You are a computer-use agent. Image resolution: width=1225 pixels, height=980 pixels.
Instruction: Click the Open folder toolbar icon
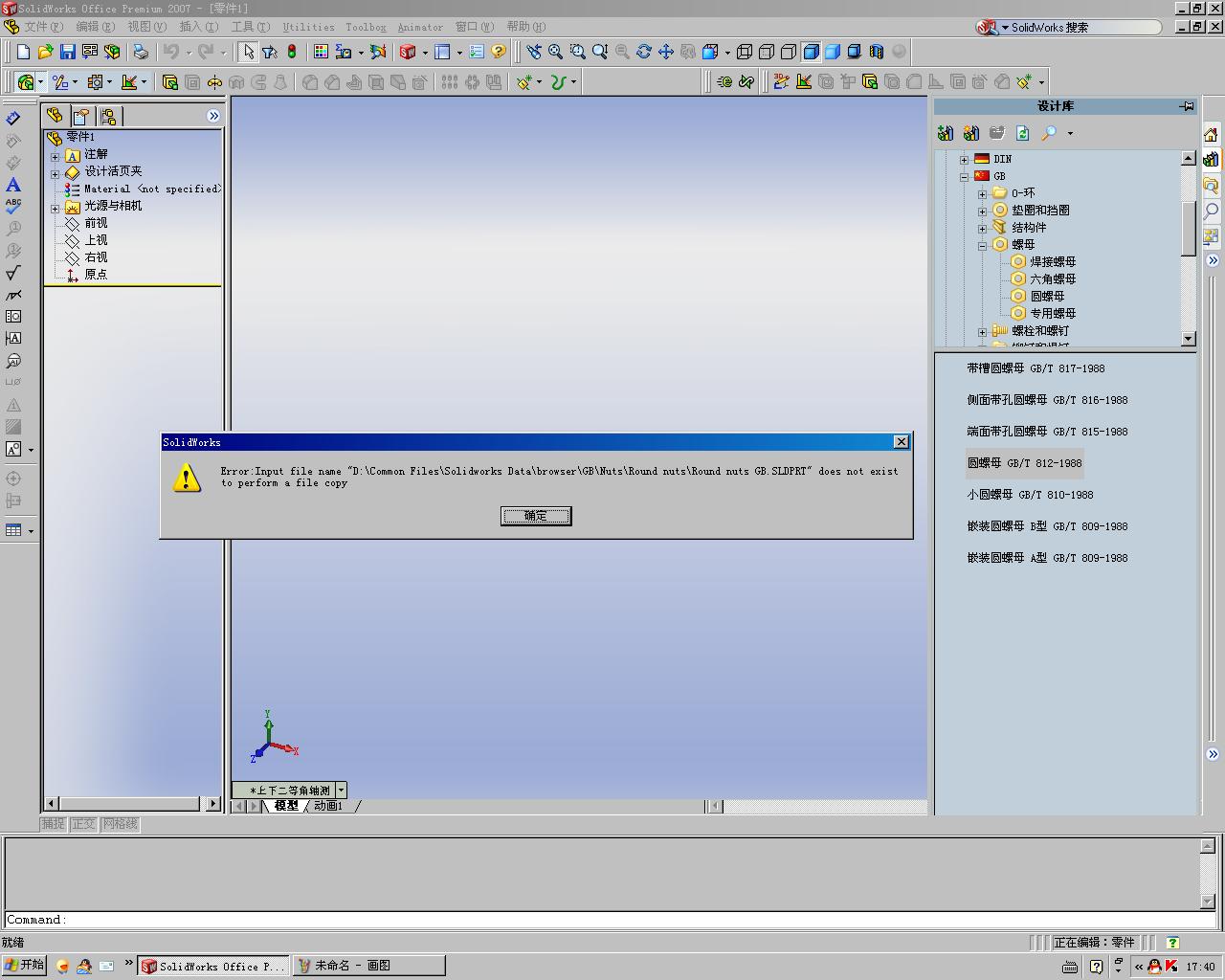[x=45, y=52]
